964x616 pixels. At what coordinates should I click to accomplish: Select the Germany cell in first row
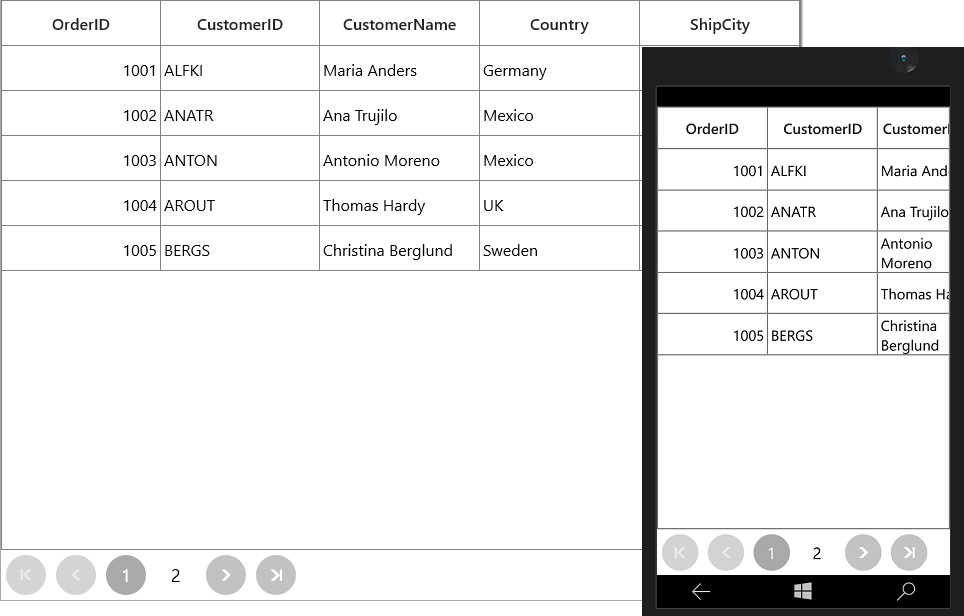coord(559,70)
